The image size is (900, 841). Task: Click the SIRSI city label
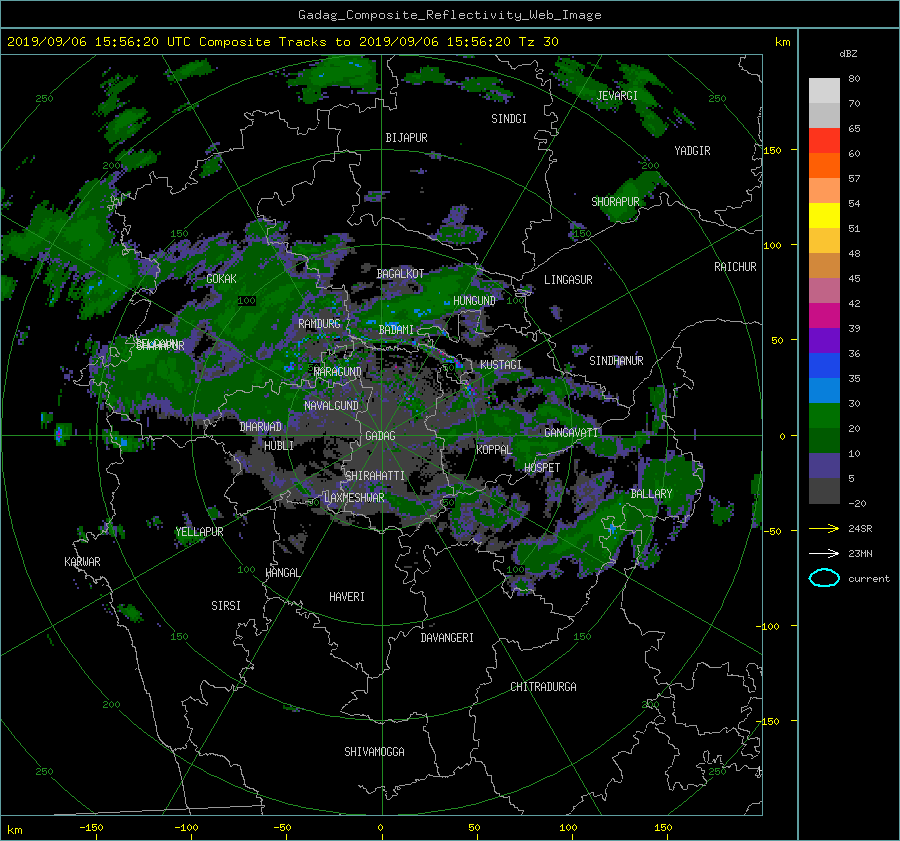tap(226, 606)
